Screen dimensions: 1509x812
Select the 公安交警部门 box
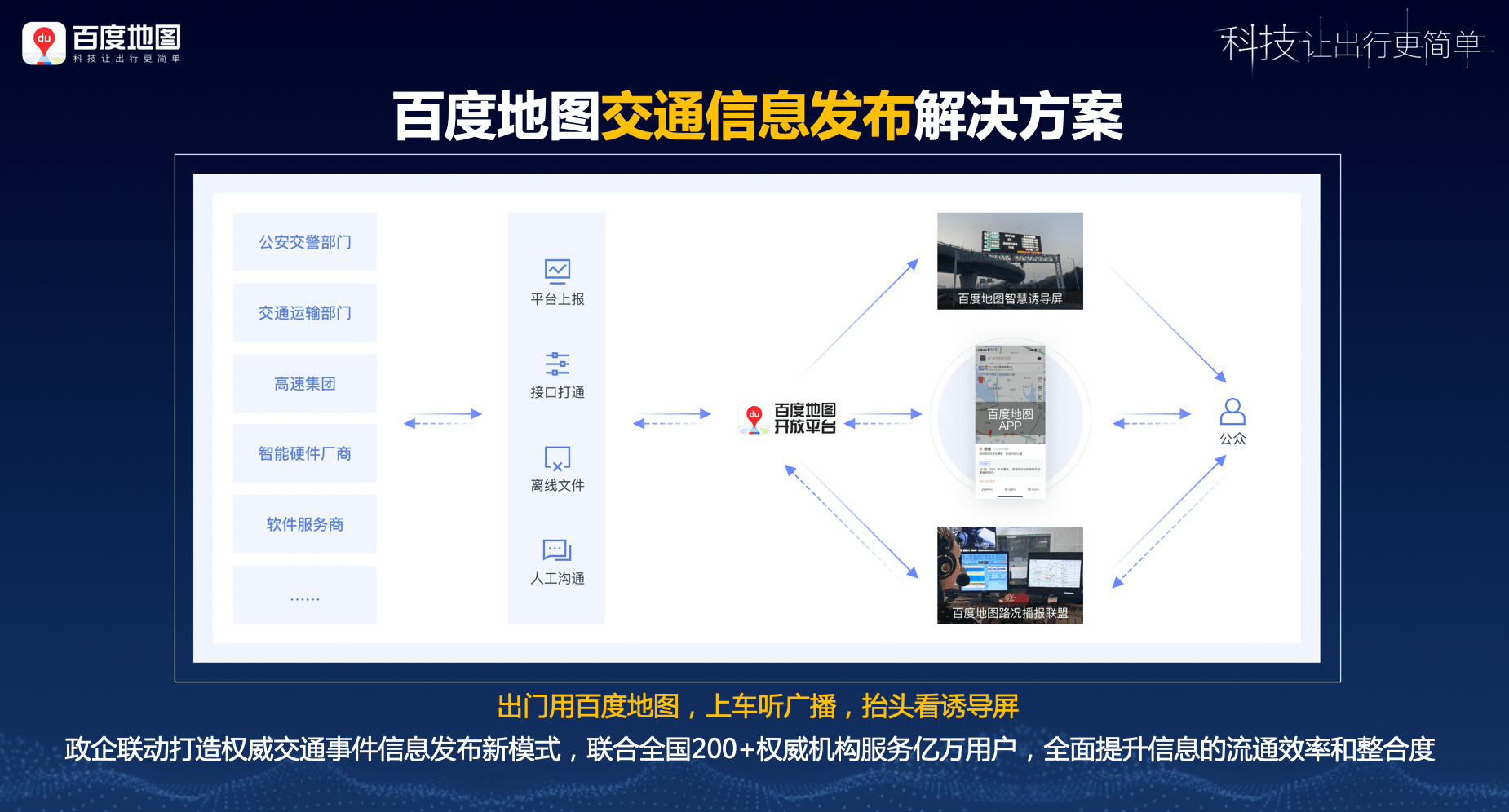tap(304, 241)
